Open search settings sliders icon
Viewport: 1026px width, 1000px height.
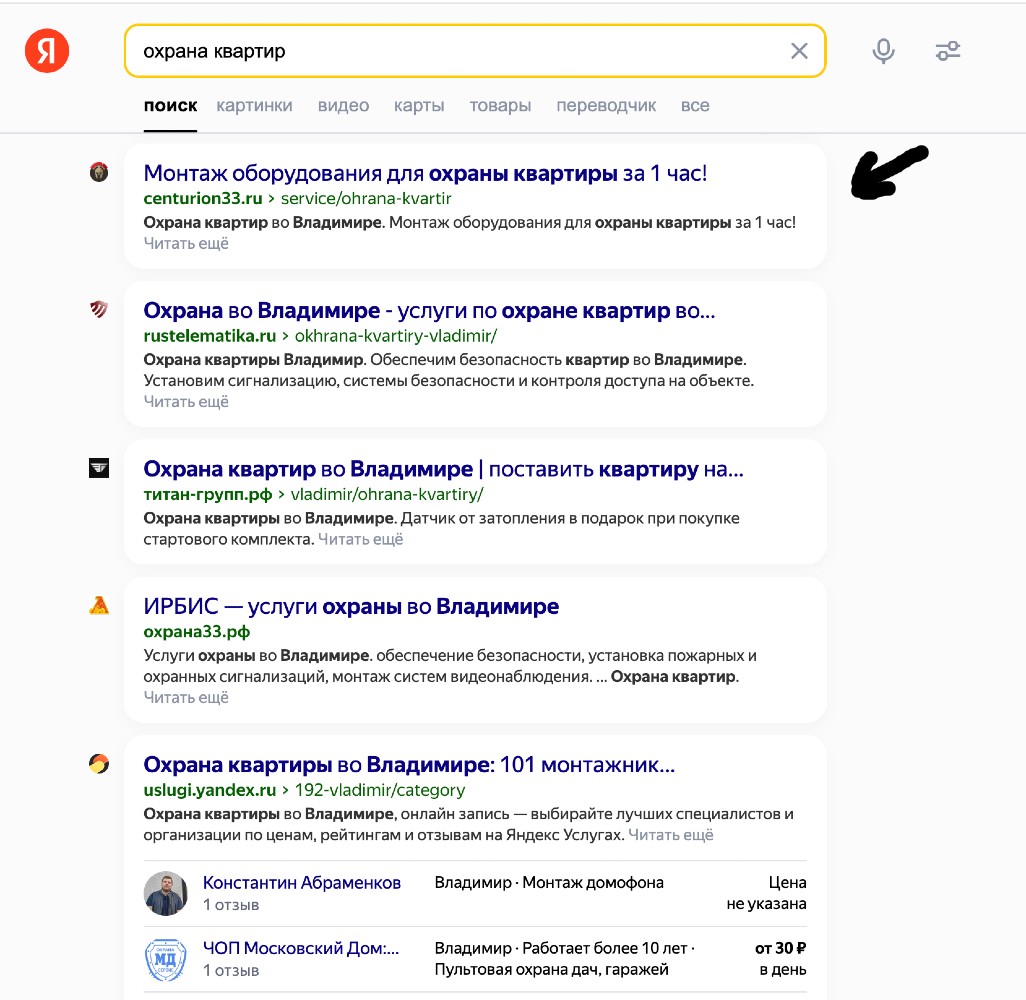tap(947, 51)
